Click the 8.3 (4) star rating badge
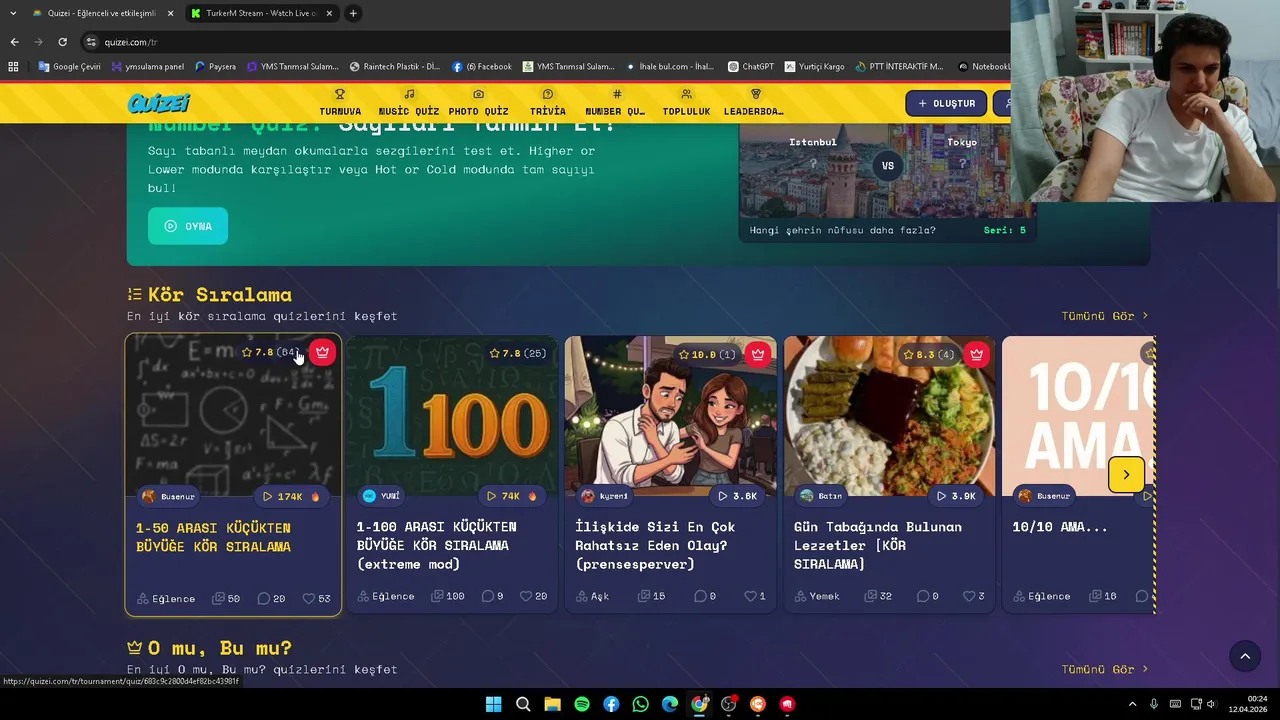1280x720 pixels. [929, 354]
